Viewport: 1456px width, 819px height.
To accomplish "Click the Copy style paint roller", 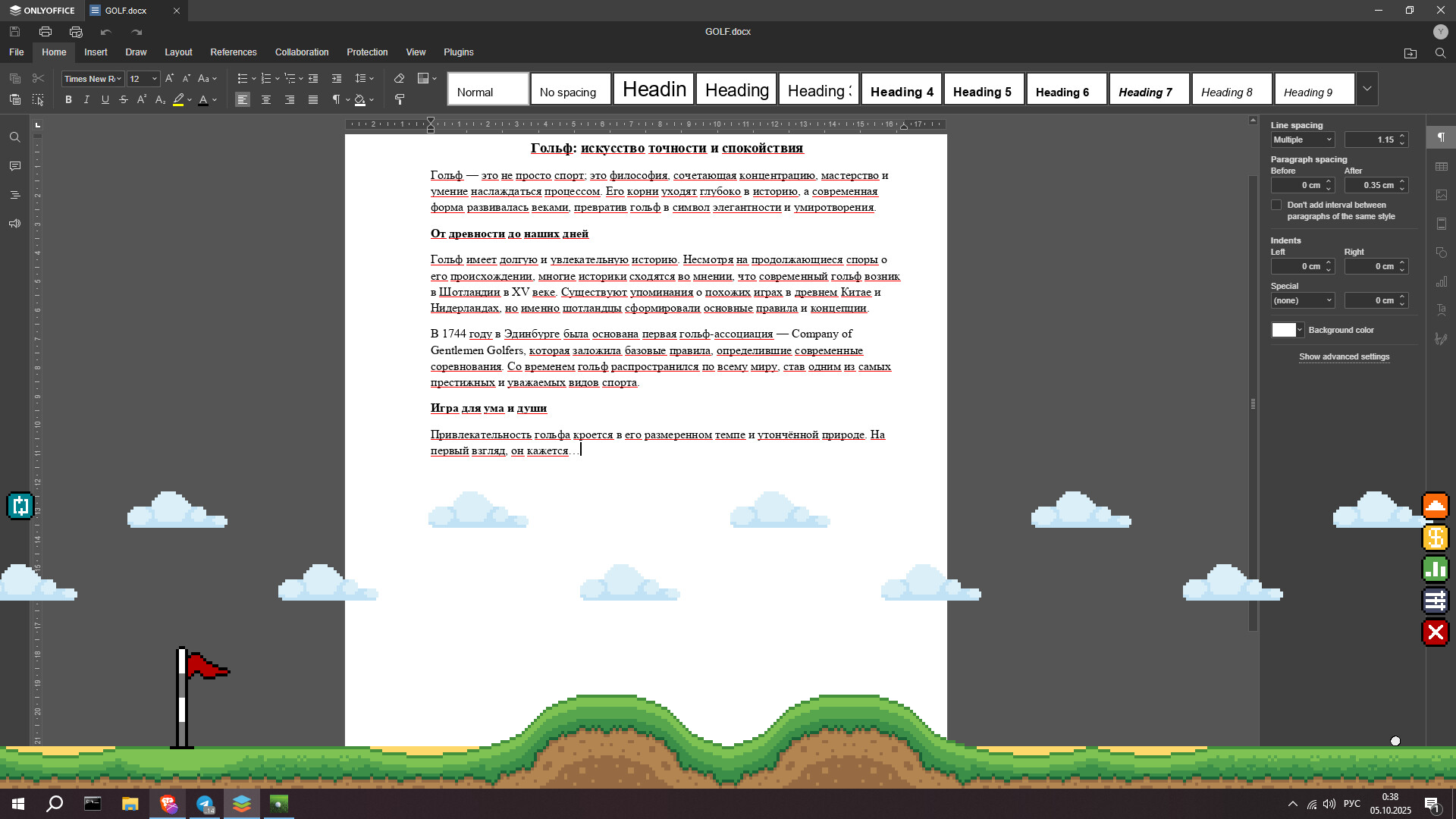I will [x=400, y=100].
